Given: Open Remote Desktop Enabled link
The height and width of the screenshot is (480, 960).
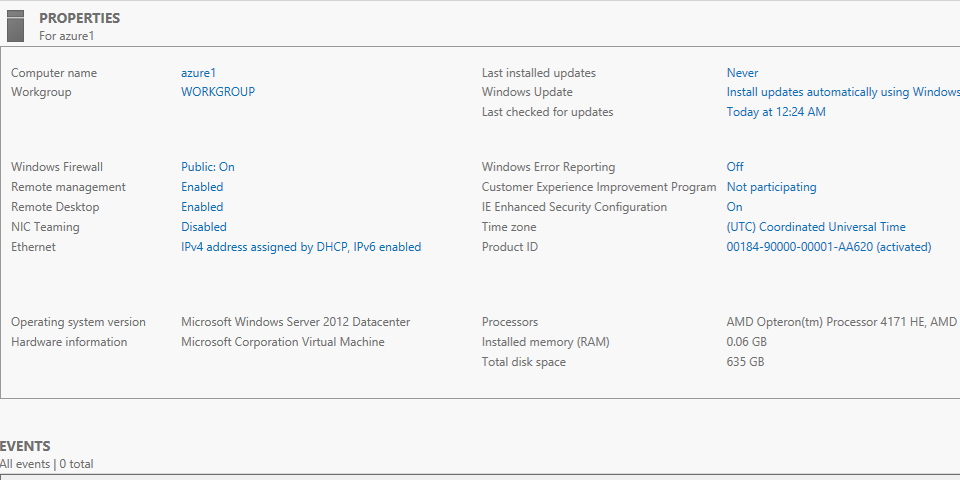Looking at the screenshot, I should coord(202,207).
